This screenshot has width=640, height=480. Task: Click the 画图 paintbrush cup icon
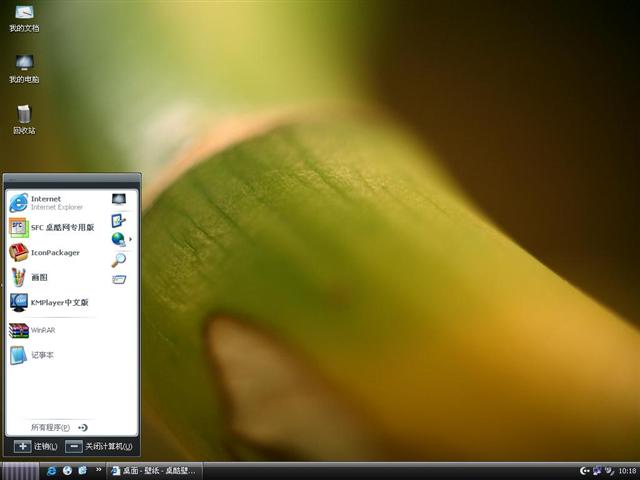coord(18,277)
